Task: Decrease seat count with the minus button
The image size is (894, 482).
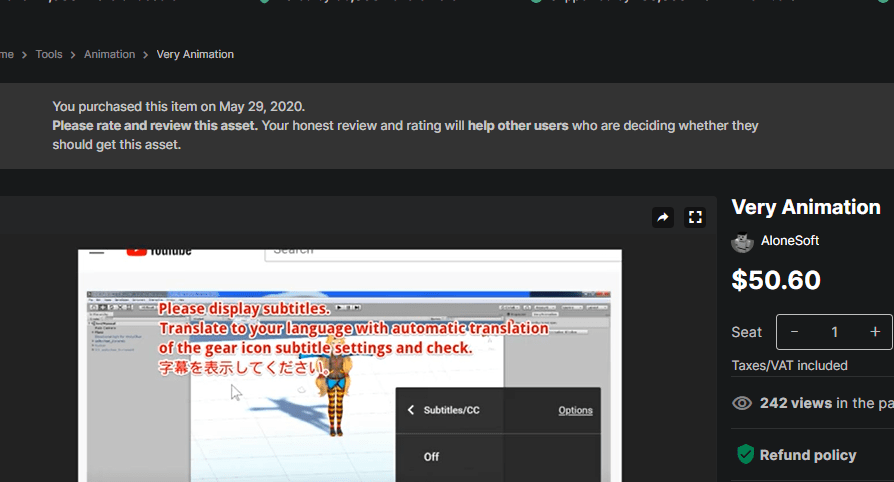Action: click(794, 332)
